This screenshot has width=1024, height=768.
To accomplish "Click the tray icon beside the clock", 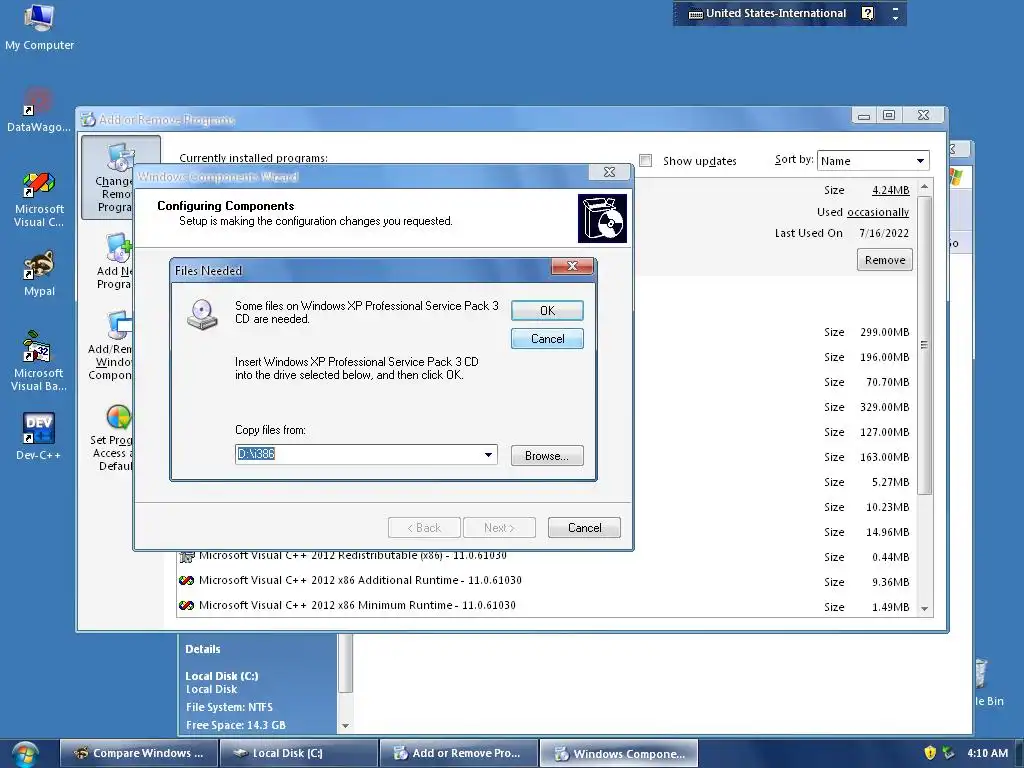I will (948, 753).
